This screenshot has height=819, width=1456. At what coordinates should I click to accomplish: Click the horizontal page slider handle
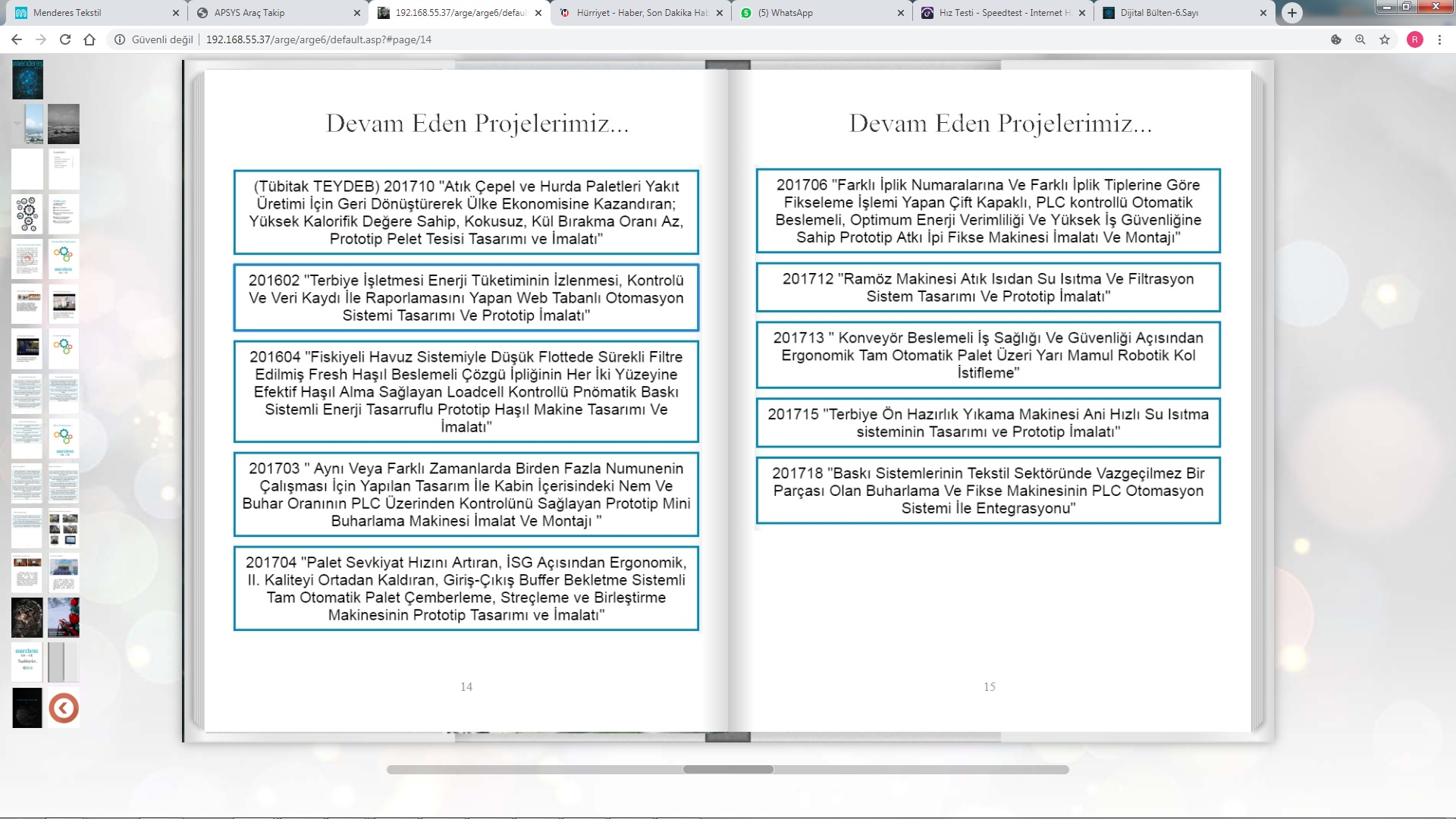click(728, 769)
